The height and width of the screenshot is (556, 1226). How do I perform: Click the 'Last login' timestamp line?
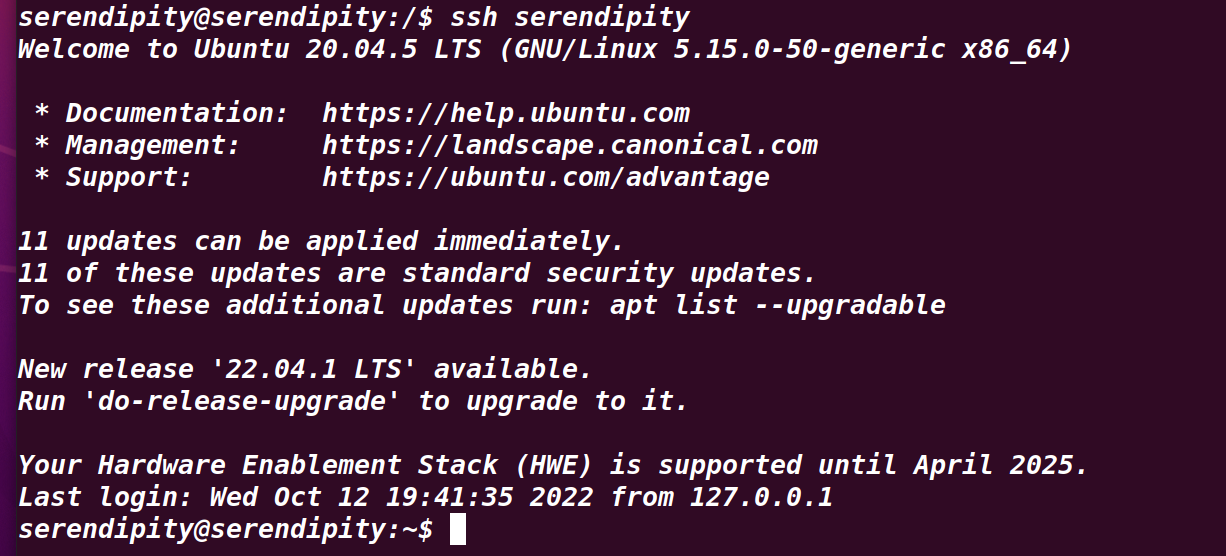425,497
